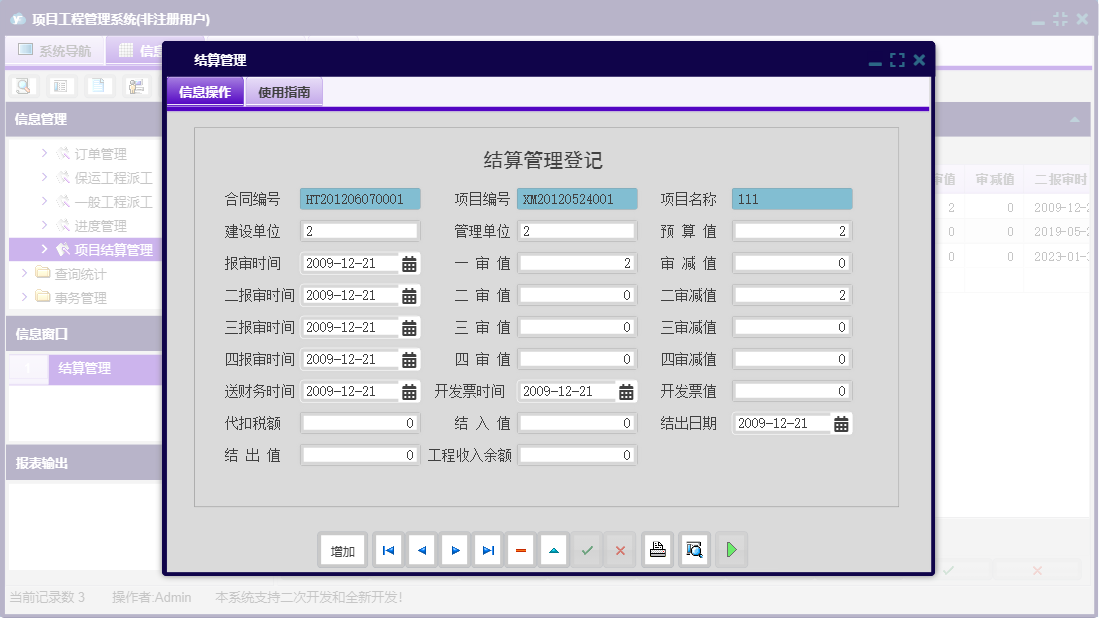Open print preview with the magnifier-document icon

(694, 549)
